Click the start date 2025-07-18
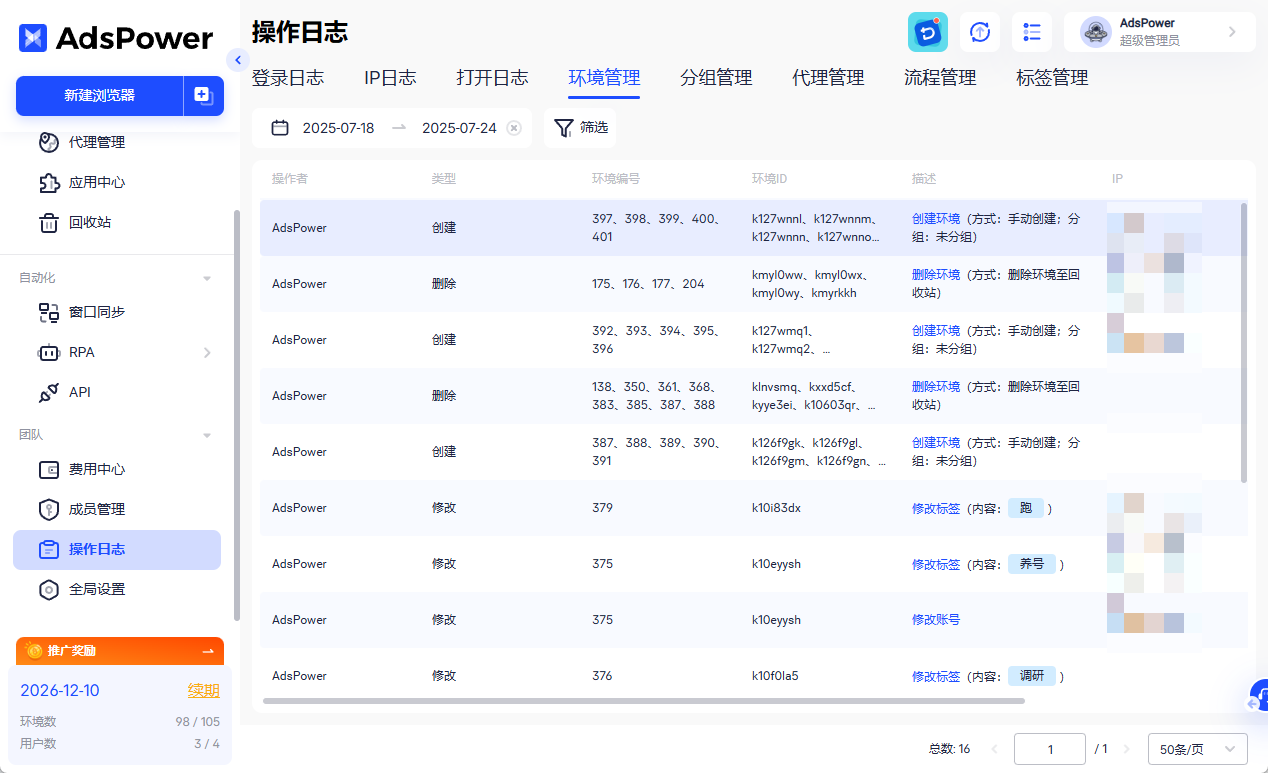Image resolution: width=1268 pixels, height=773 pixels. [x=338, y=128]
